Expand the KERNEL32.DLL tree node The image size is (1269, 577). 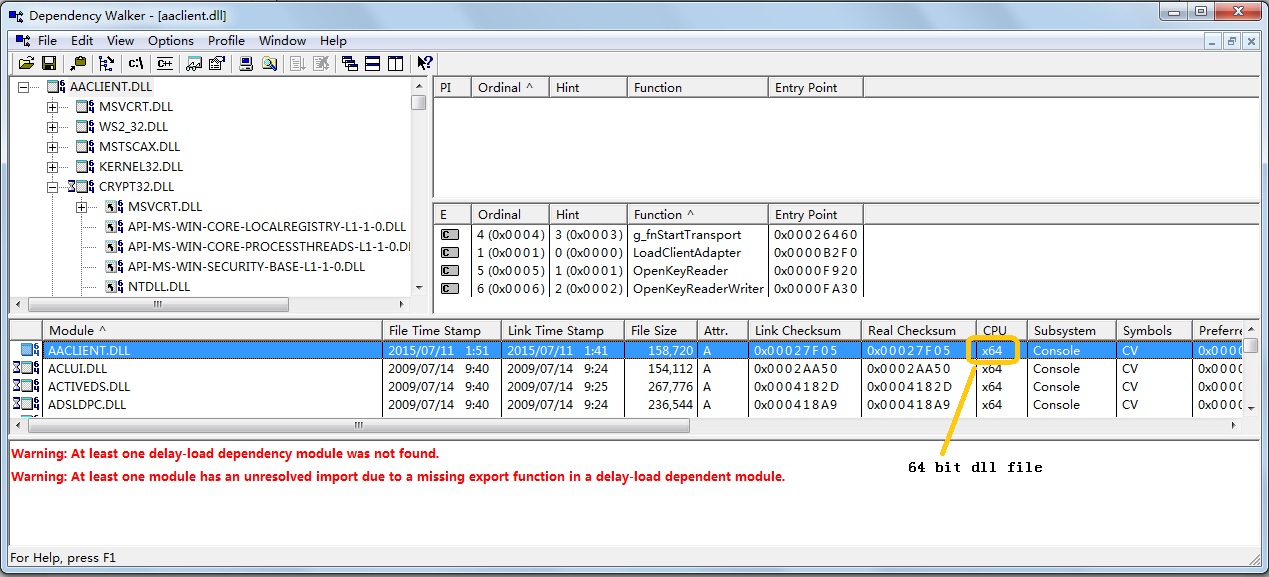click(x=52, y=167)
